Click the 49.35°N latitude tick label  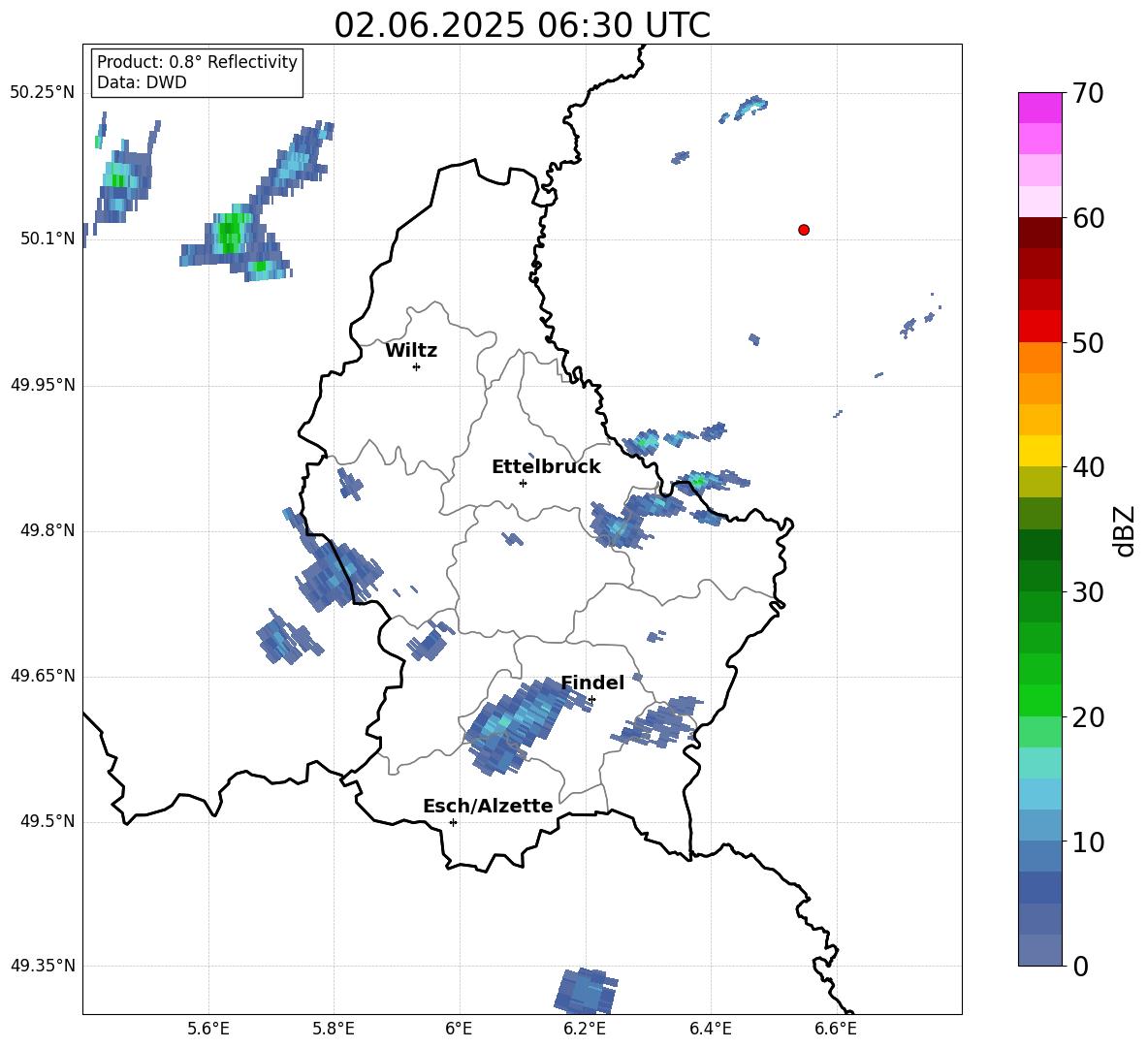(43, 966)
